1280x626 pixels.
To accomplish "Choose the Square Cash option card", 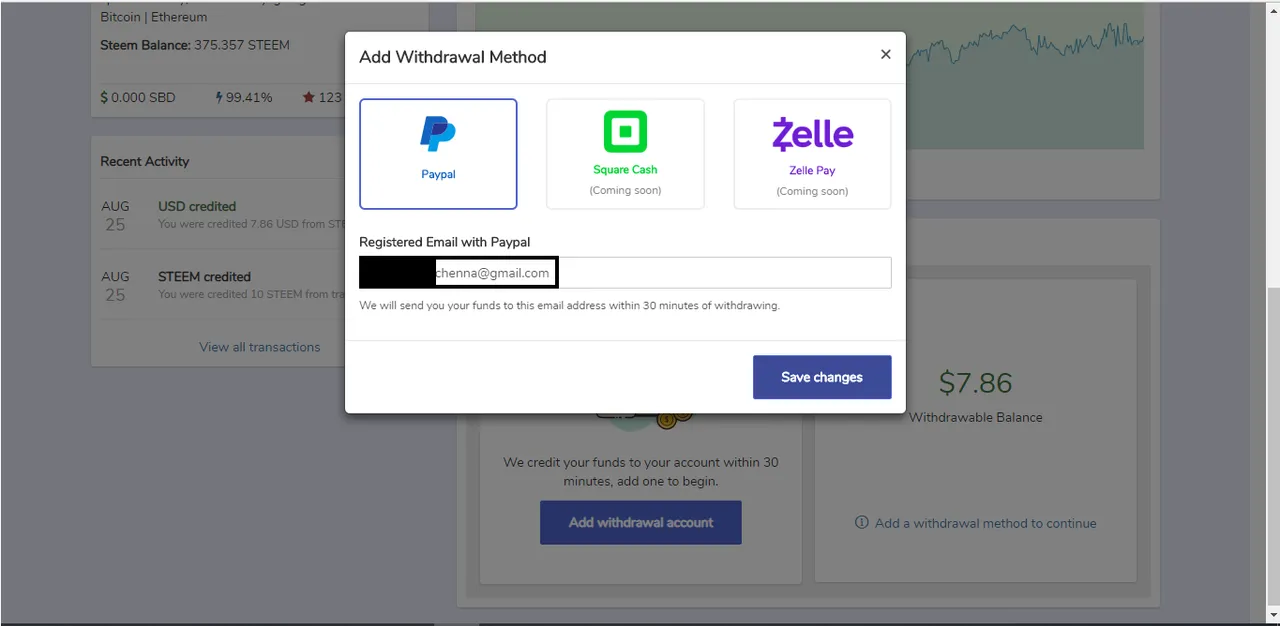I will 625,154.
